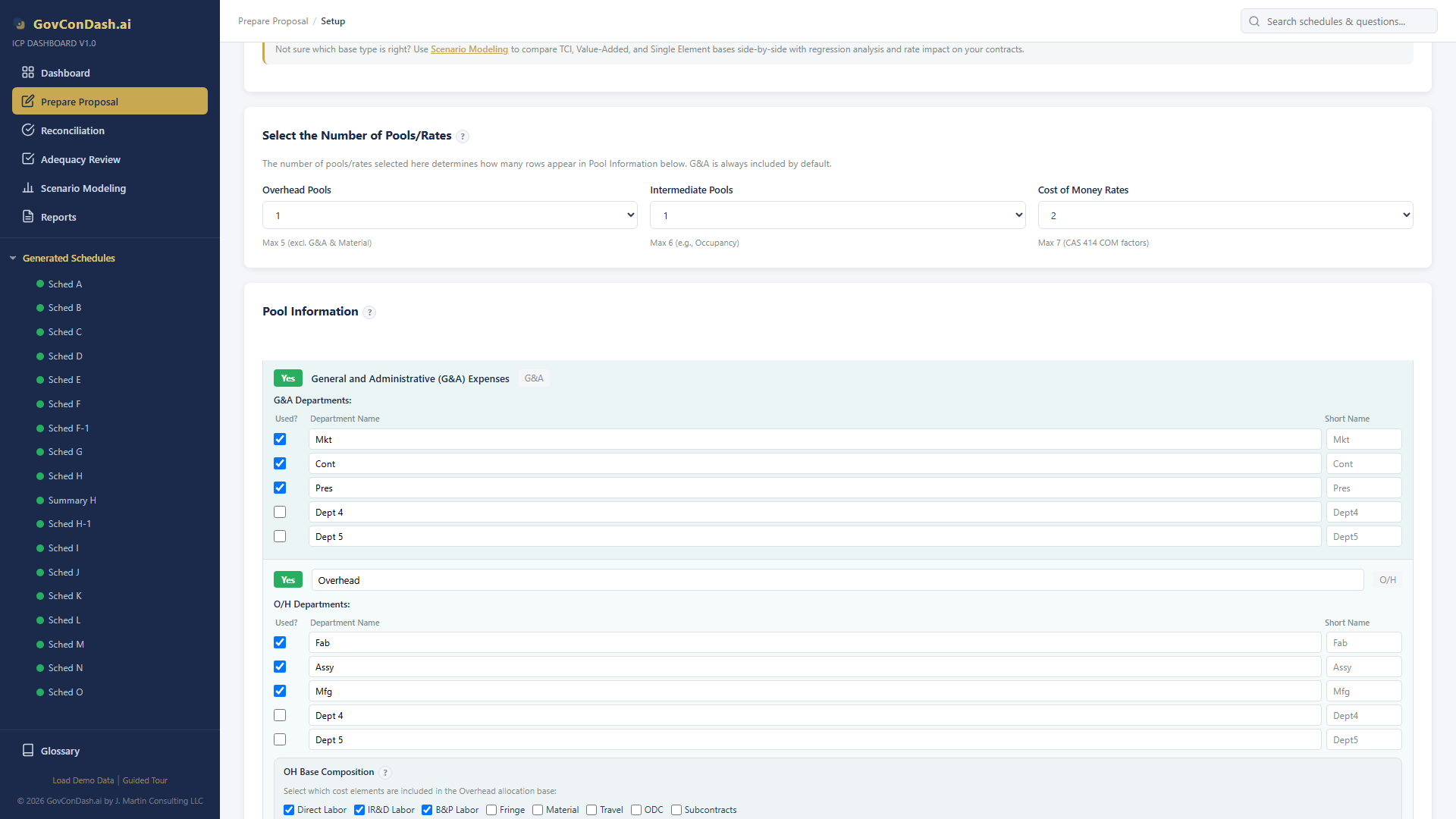Click the Scenario Modeling chart icon
The height and width of the screenshot is (819, 1456).
28,187
